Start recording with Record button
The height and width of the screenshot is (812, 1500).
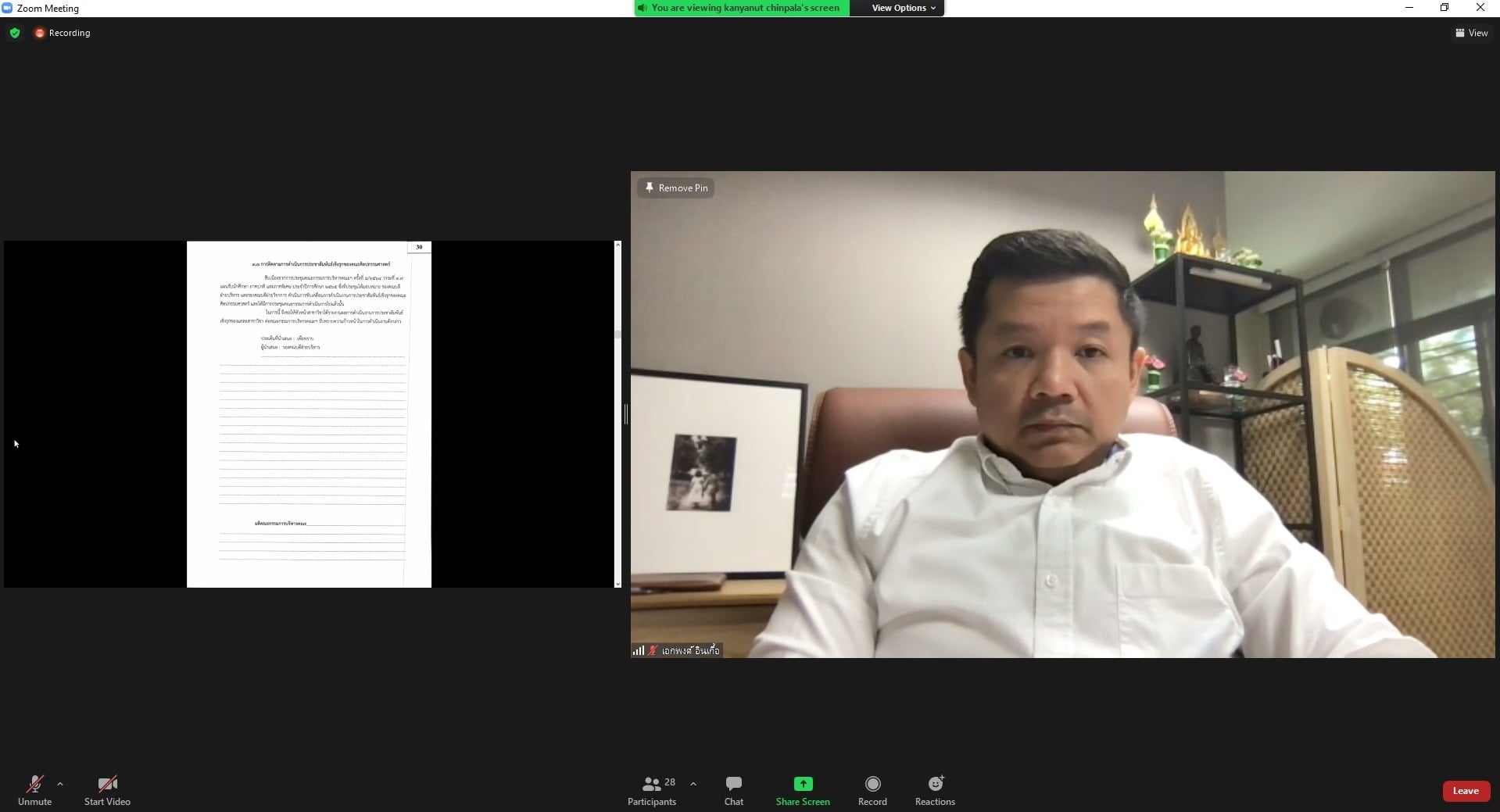(872, 790)
